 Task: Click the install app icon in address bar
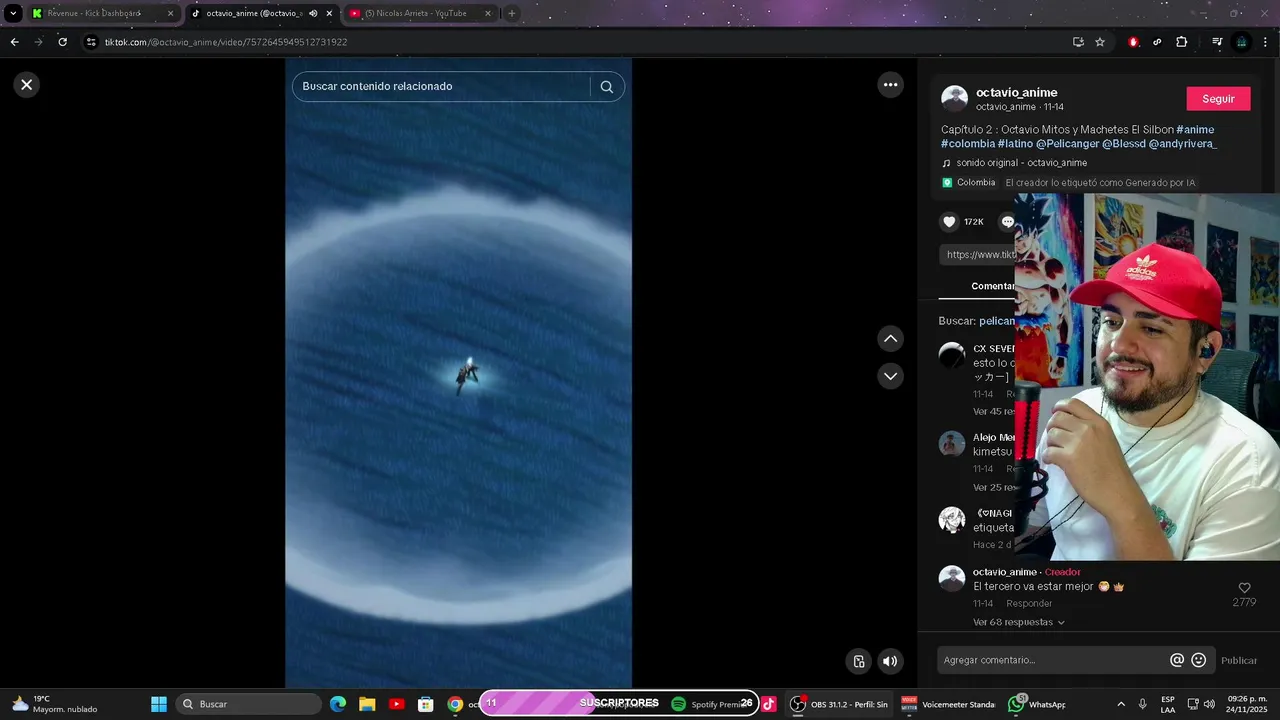pos(1078,42)
